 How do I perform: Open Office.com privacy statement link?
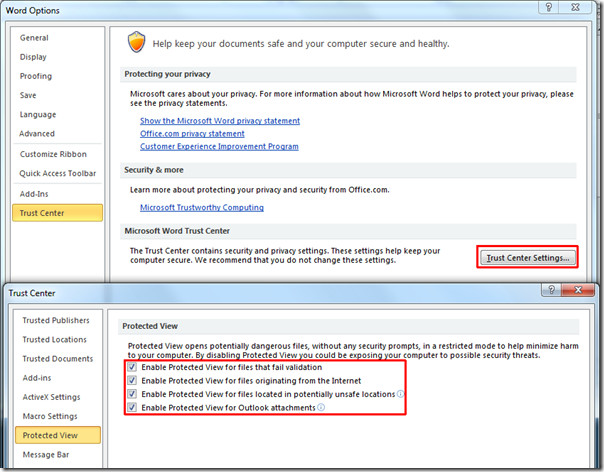click(192, 134)
